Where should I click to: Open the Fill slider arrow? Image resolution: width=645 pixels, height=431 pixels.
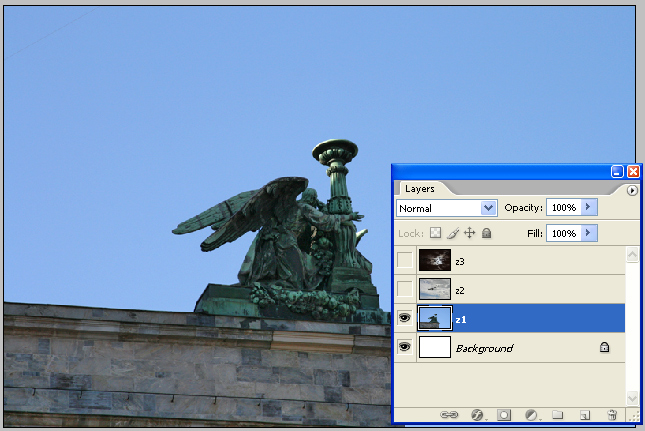point(589,233)
